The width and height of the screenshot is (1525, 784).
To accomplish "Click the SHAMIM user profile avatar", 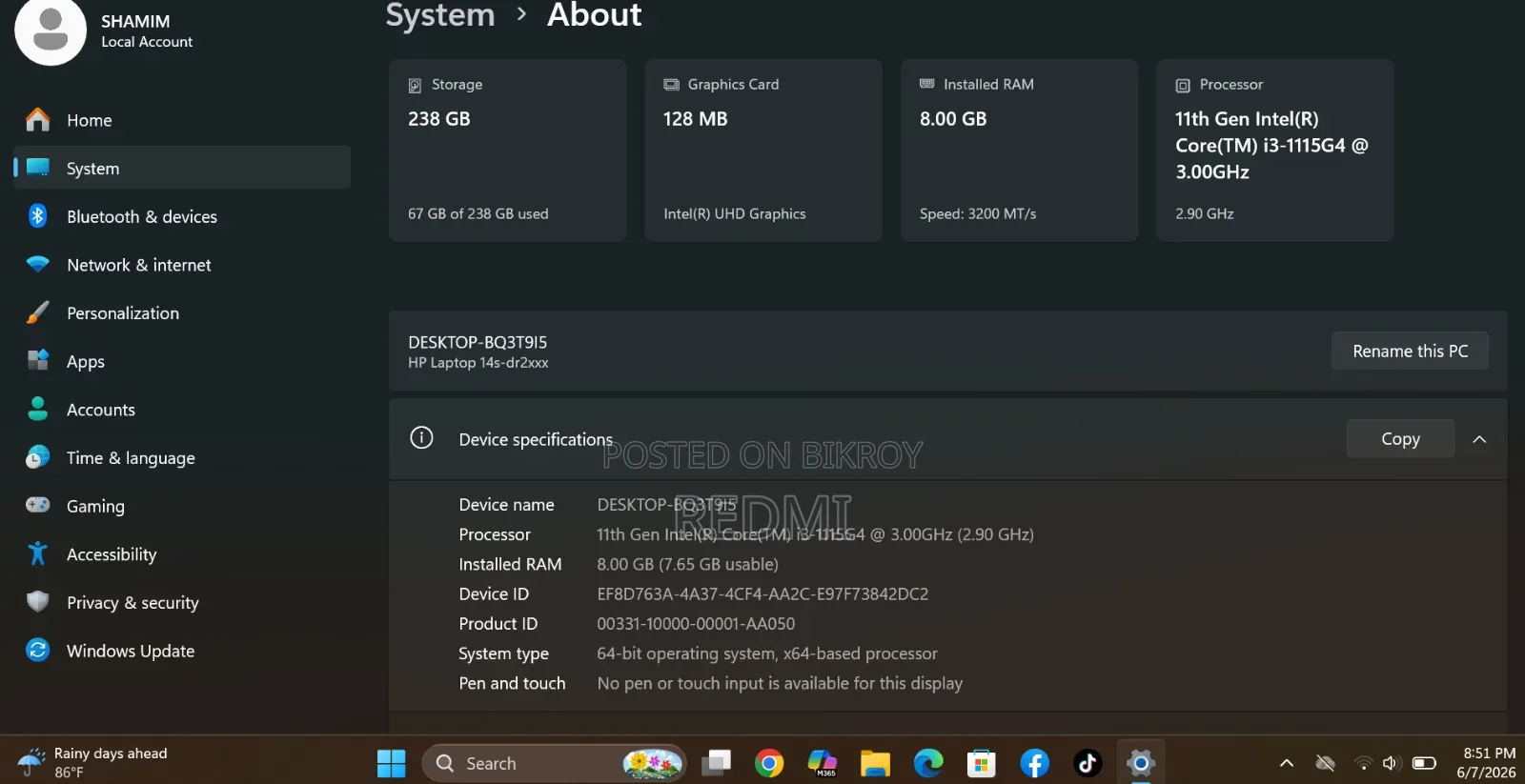I will tap(51, 30).
